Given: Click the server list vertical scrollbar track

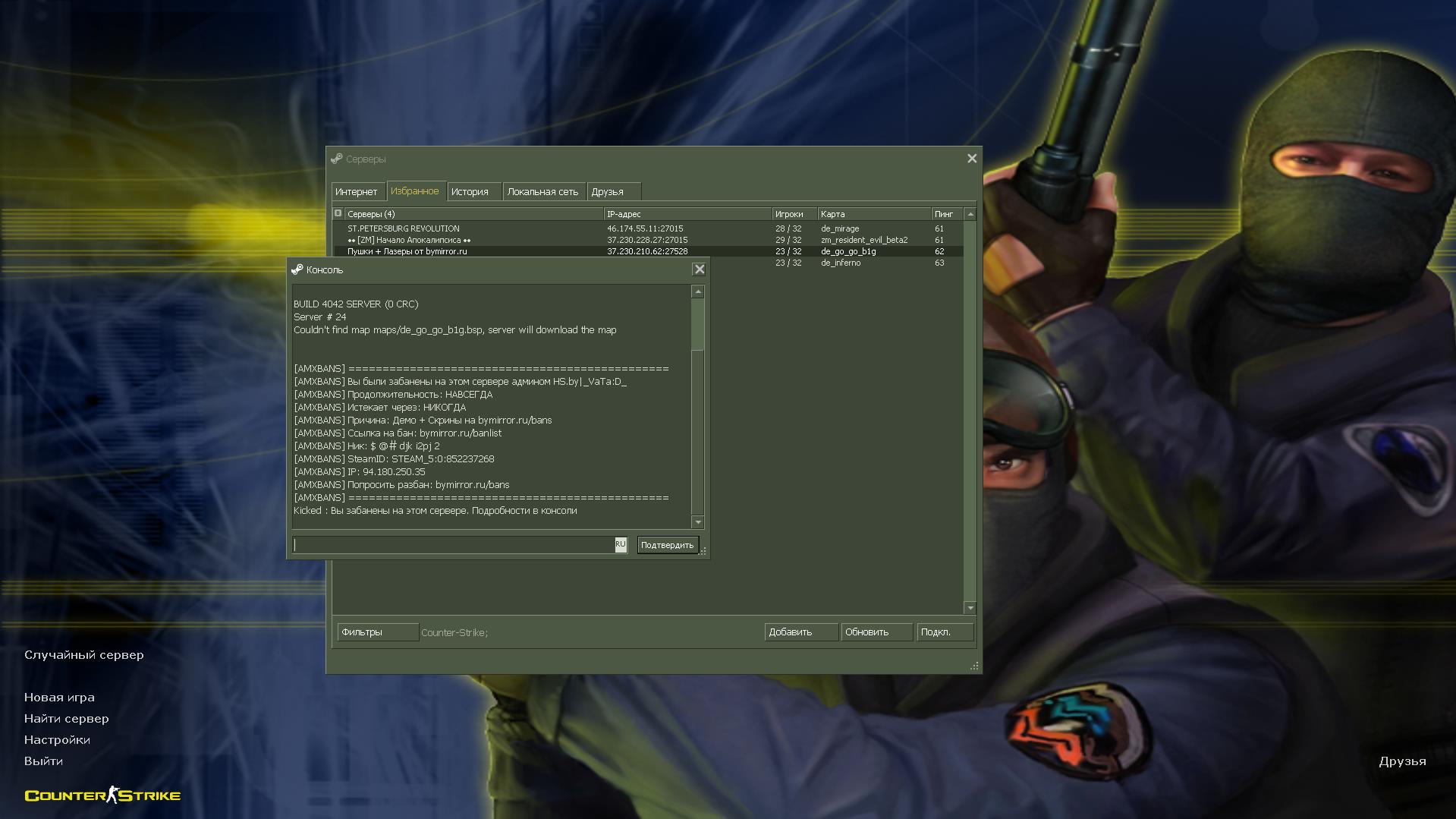Looking at the screenshot, I should pyautogui.click(x=970, y=410).
